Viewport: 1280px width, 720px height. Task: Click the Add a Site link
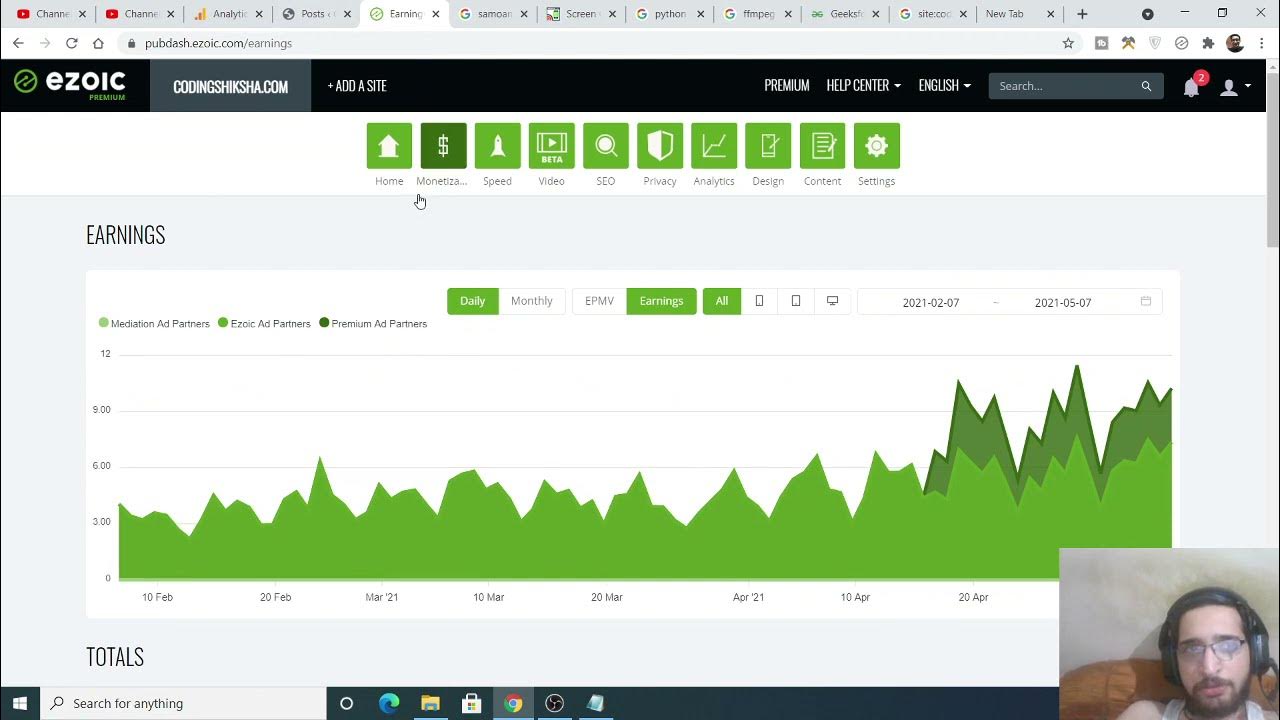click(x=357, y=86)
